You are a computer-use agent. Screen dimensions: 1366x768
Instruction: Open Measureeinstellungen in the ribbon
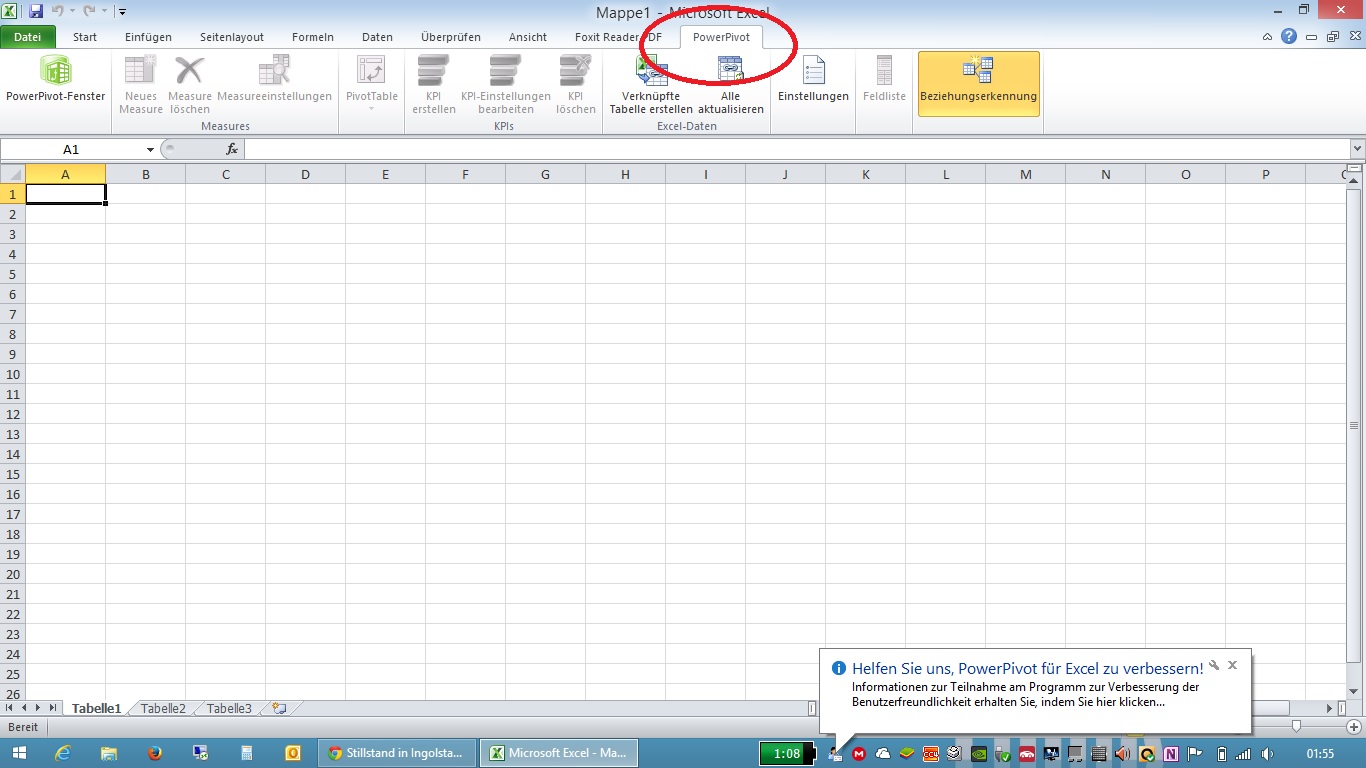pyautogui.click(x=274, y=80)
